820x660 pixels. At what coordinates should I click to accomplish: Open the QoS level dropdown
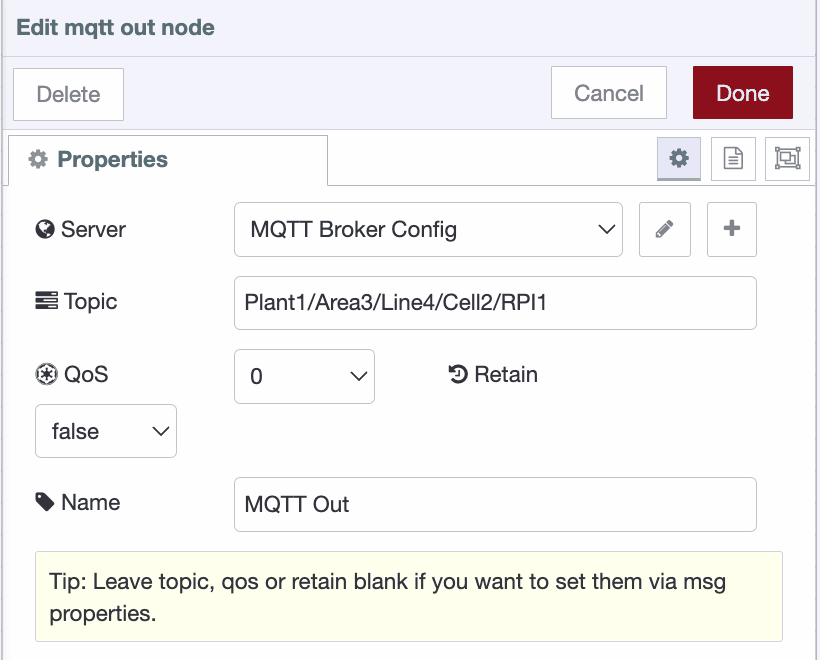304,376
